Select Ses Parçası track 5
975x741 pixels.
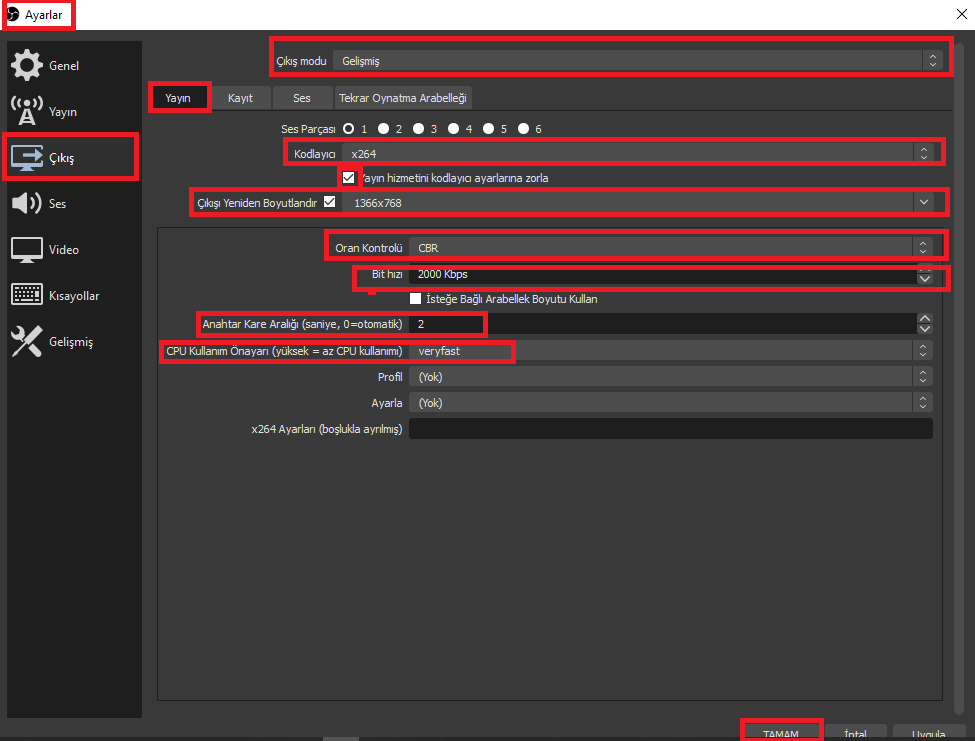489,129
